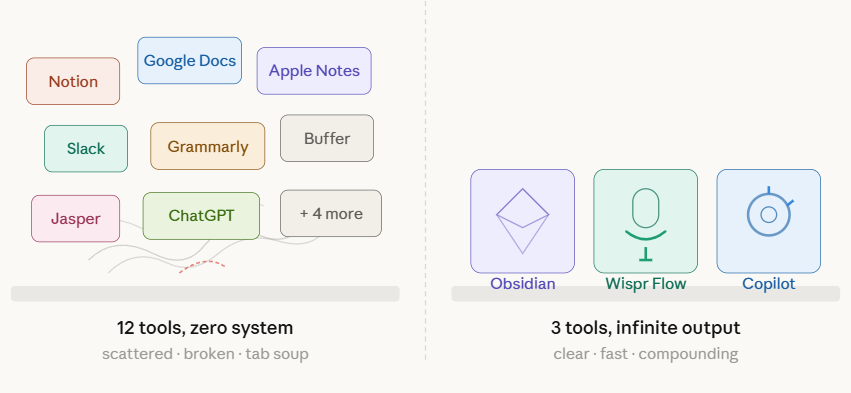
Task: Click the Wispr Flow label text
Action: pyautogui.click(x=646, y=283)
